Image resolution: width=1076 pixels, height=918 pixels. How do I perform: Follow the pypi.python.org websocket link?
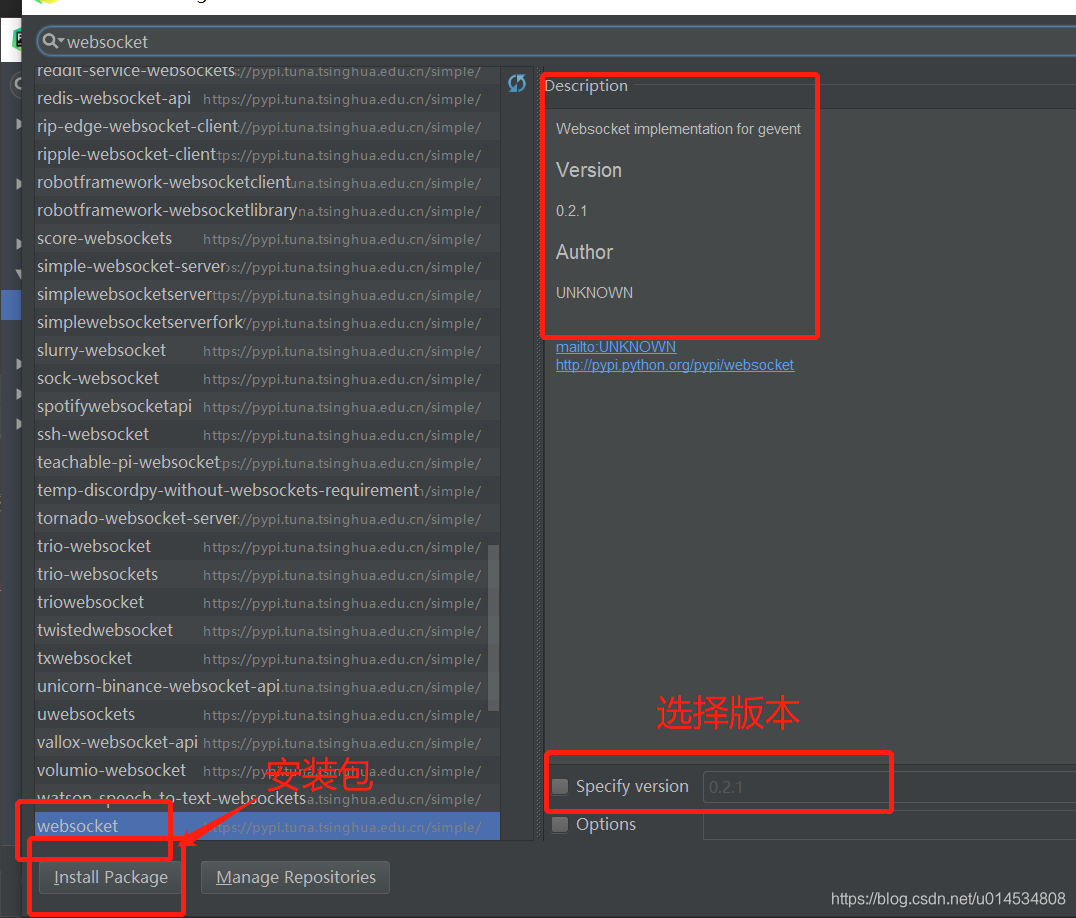pyautogui.click(x=675, y=364)
